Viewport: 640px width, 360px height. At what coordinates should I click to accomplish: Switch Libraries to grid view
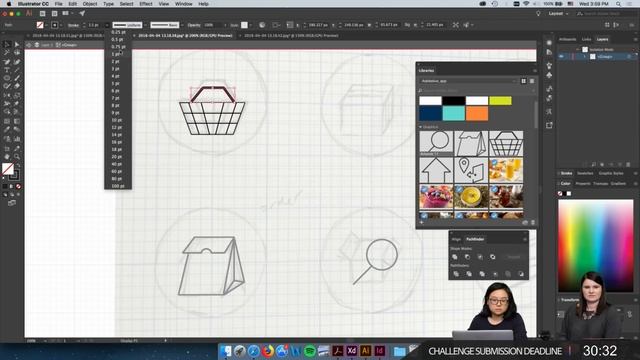(x=524, y=81)
